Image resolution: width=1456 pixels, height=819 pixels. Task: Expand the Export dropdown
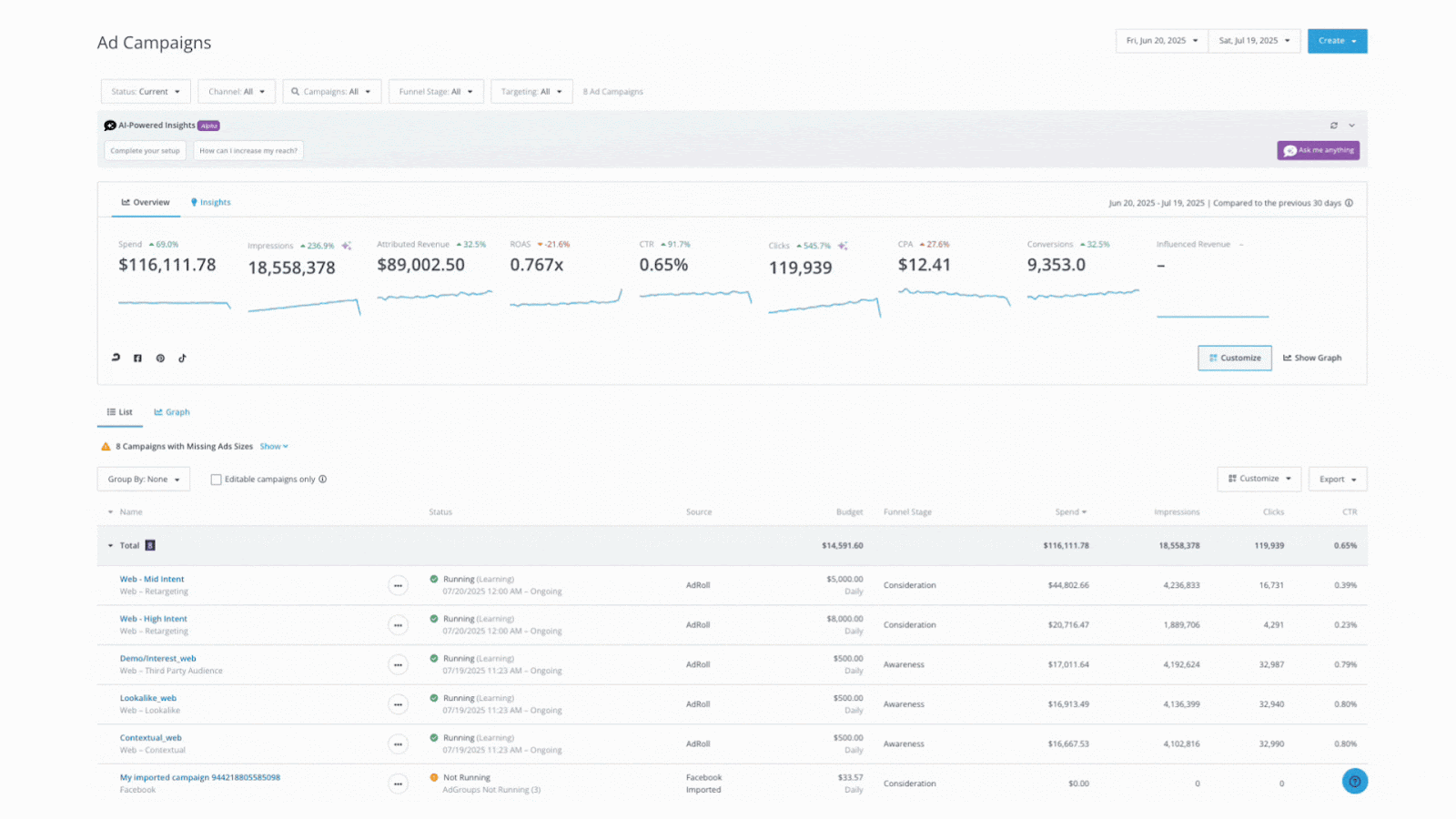[x=1337, y=480]
